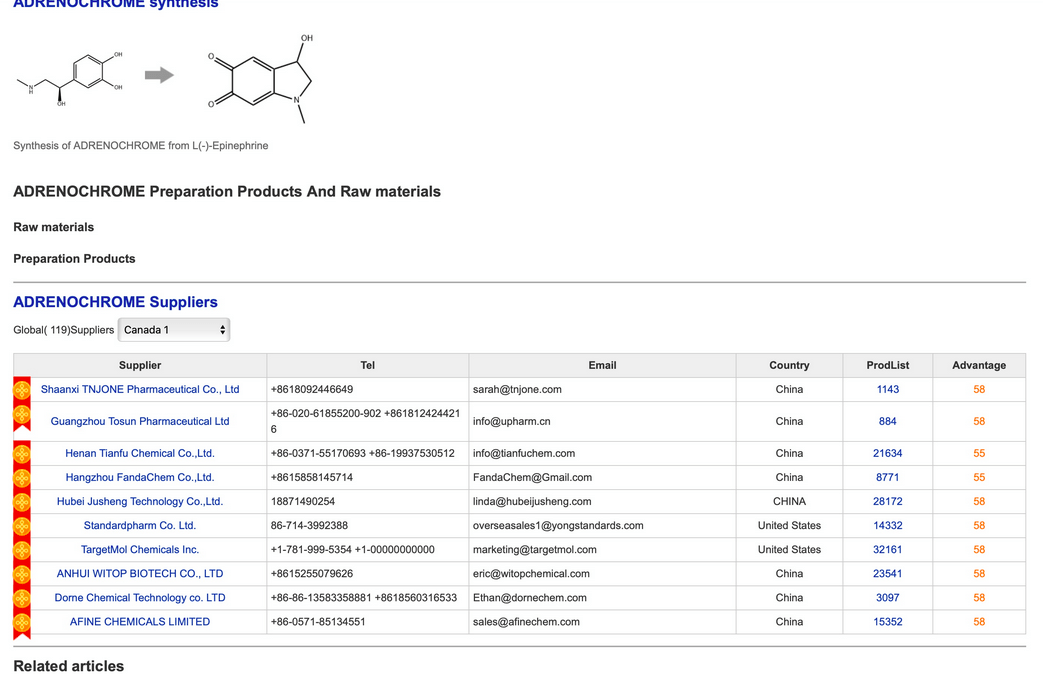Screen dimensions: 1043x674
Task: Open product list 21634 for Henan Tianfu
Action: point(887,453)
